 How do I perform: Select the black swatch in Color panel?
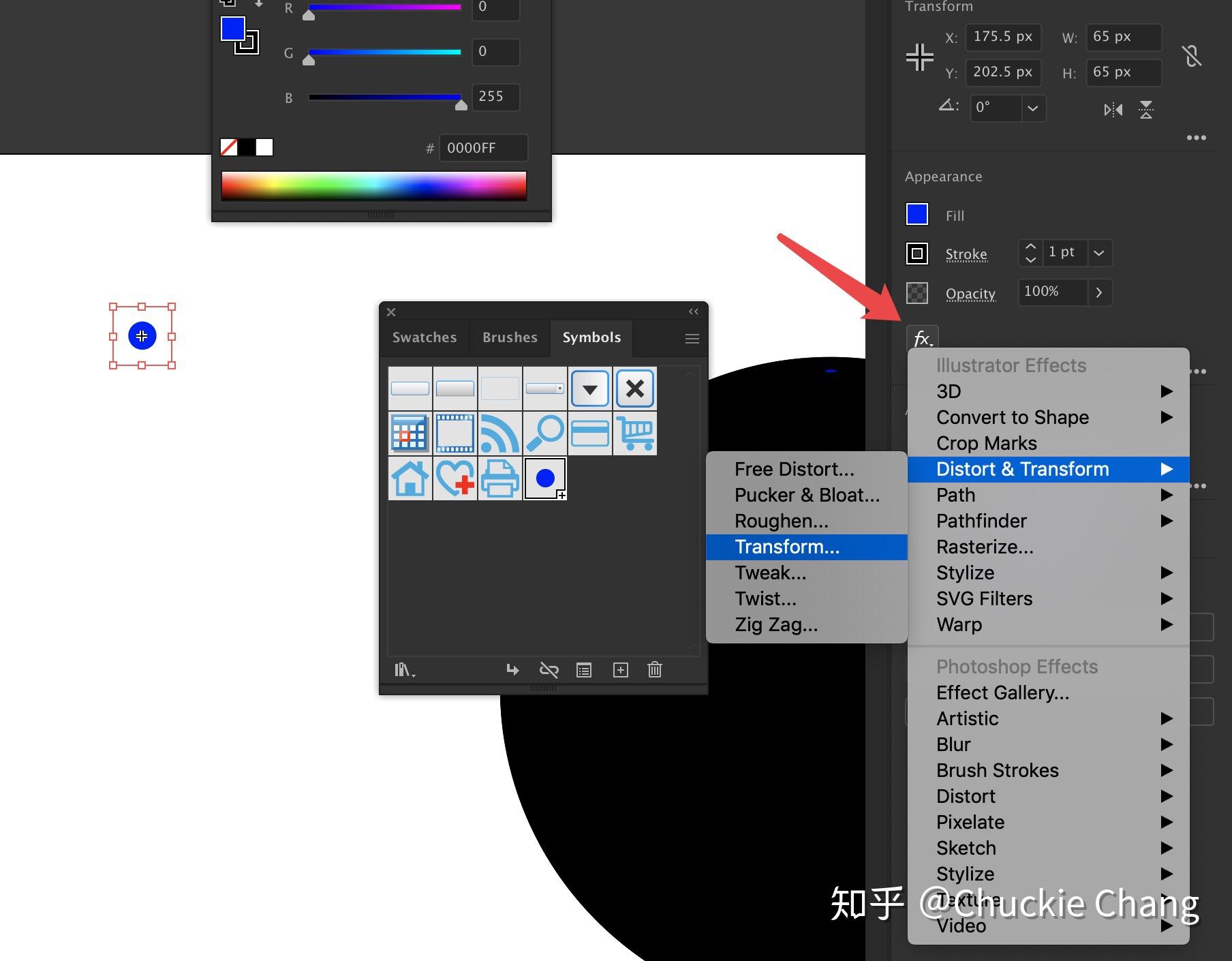tap(247, 147)
